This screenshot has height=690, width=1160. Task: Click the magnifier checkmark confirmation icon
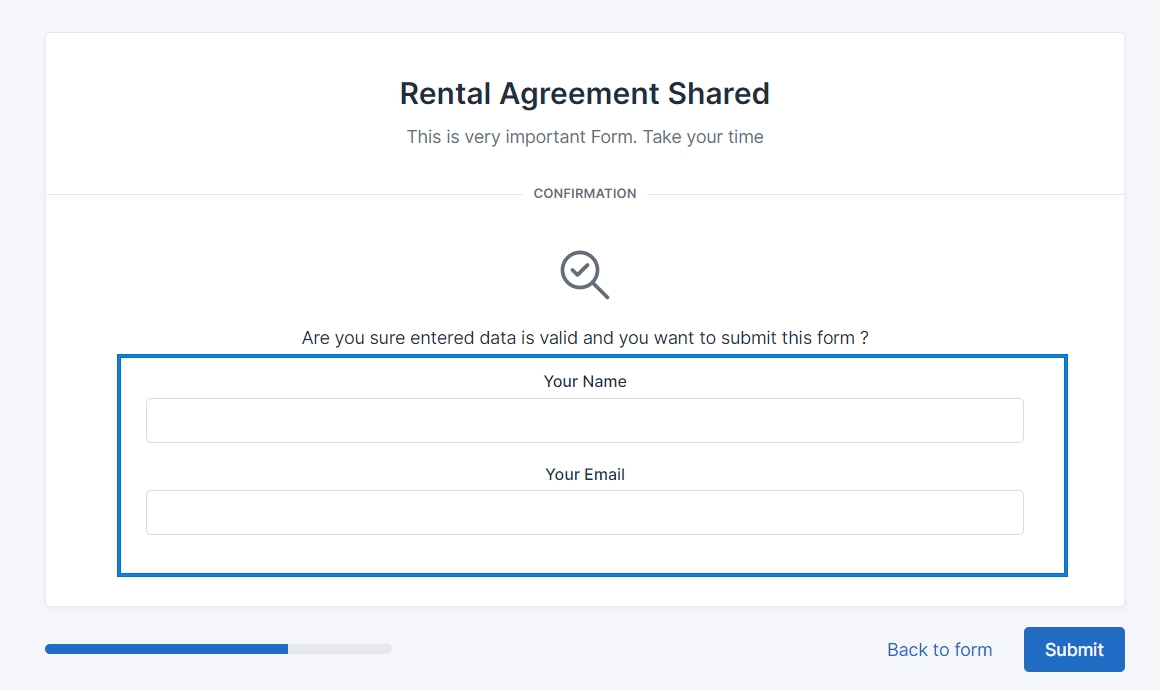click(584, 274)
